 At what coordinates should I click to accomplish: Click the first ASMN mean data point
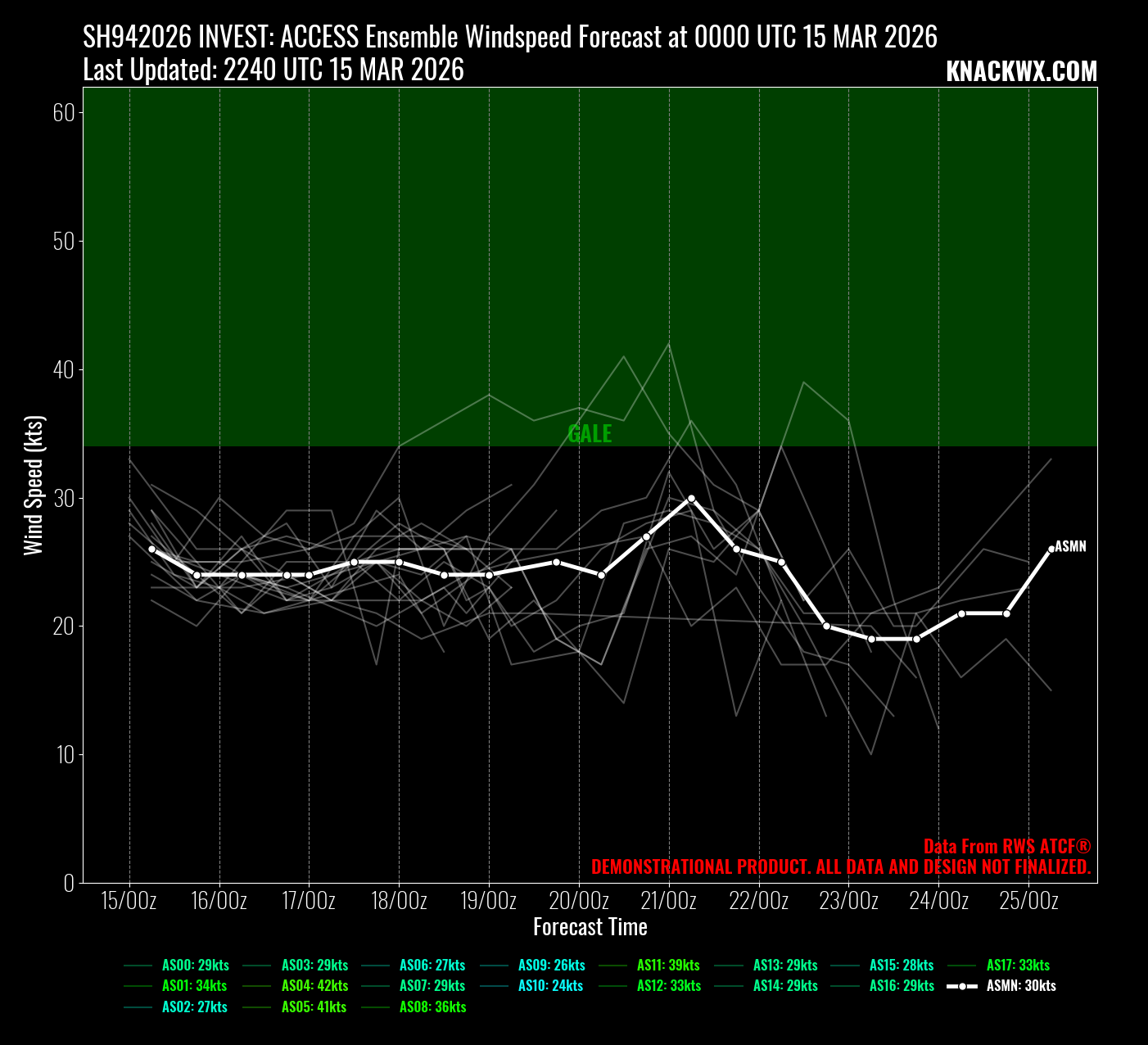(151, 550)
